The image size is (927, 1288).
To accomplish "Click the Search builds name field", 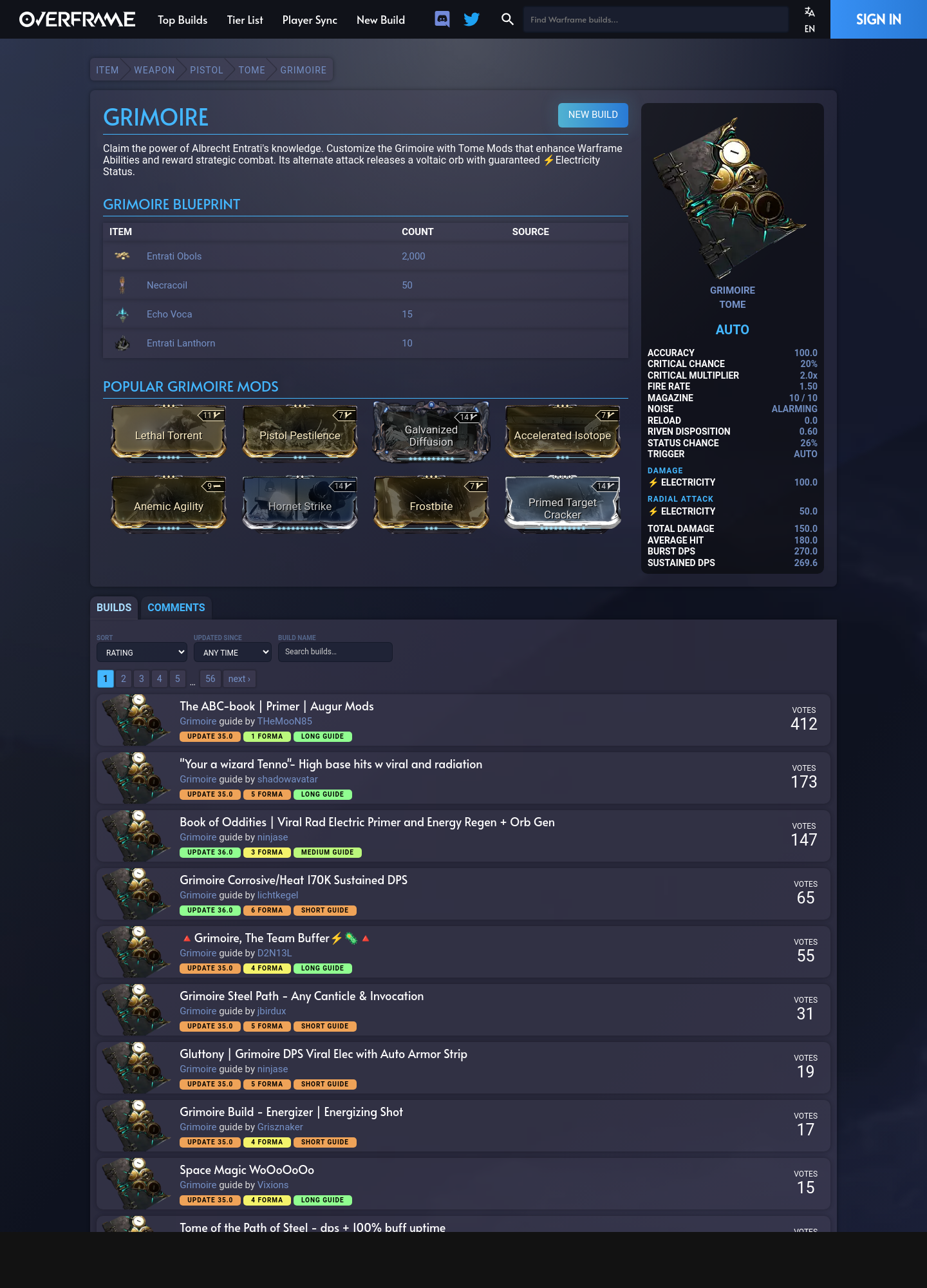I will click(x=335, y=652).
